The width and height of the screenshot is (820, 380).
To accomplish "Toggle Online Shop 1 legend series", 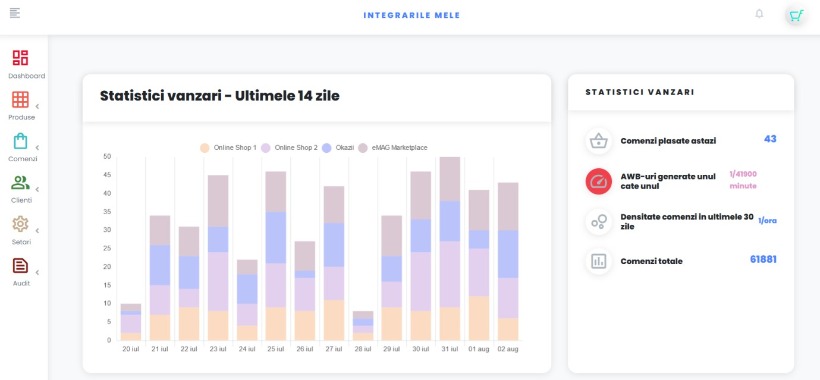I will point(228,148).
